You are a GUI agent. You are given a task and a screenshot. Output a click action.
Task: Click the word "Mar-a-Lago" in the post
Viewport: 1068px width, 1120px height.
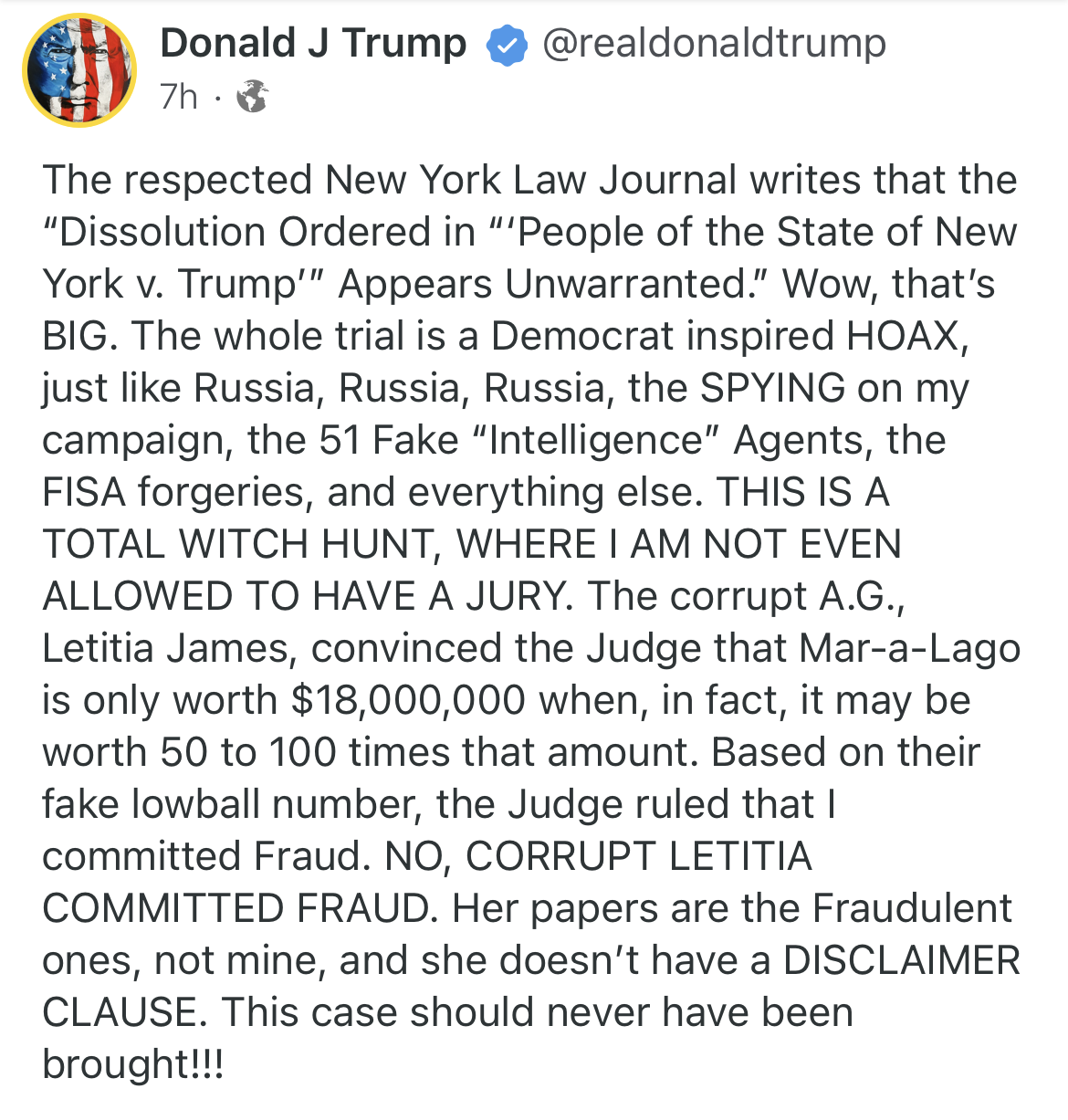[909, 648]
